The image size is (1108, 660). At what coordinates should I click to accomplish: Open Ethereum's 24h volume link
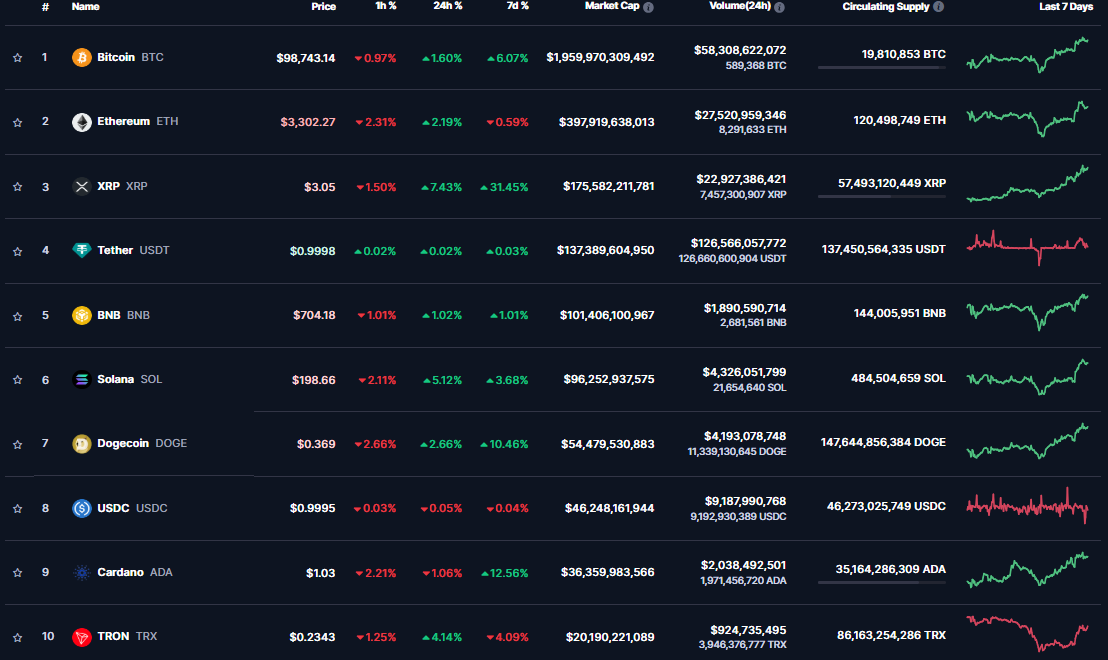[x=740, y=115]
